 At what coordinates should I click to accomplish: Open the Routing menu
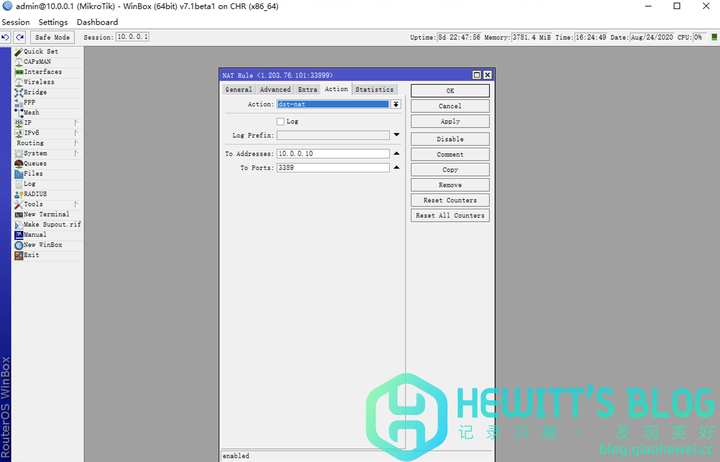tap(47, 143)
